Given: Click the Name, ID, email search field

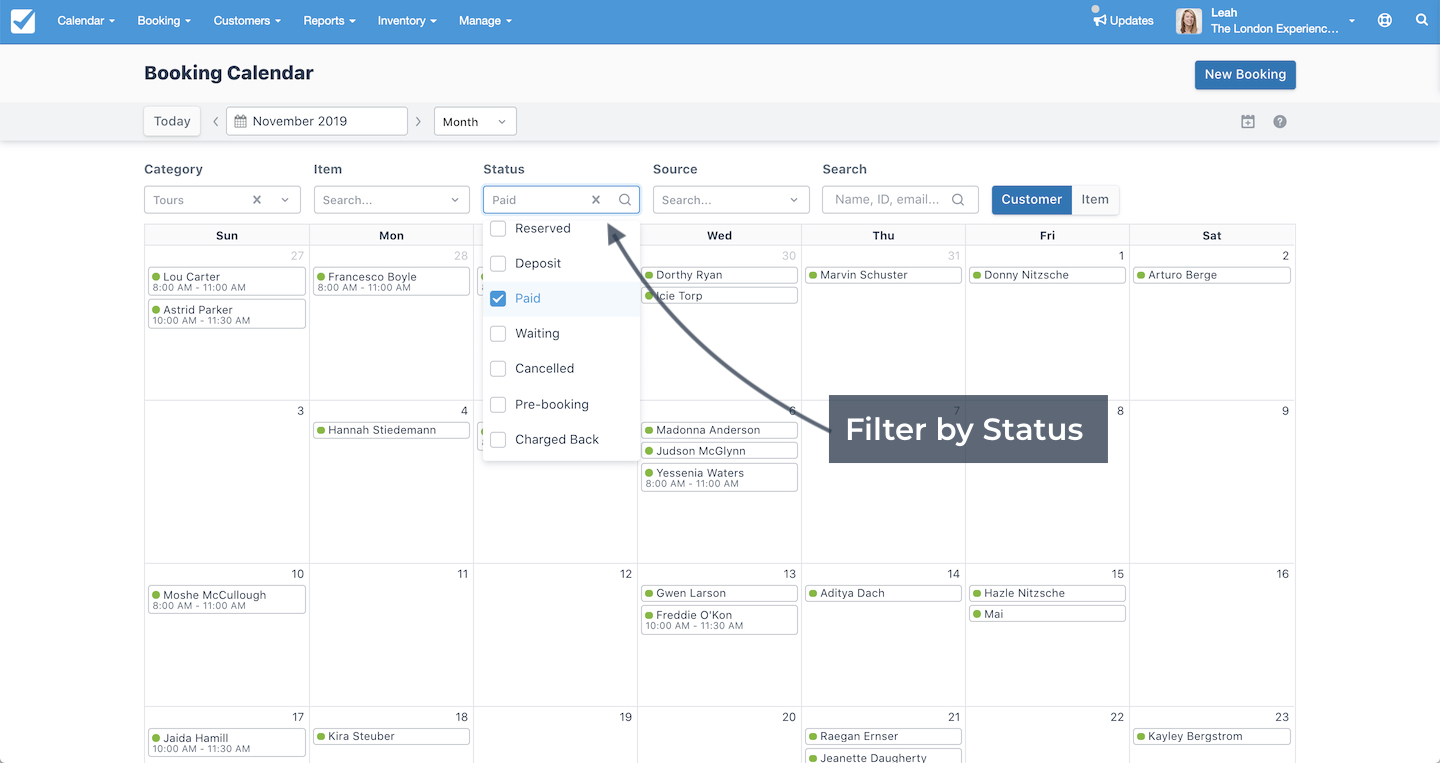Looking at the screenshot, I should click(900, 200).
